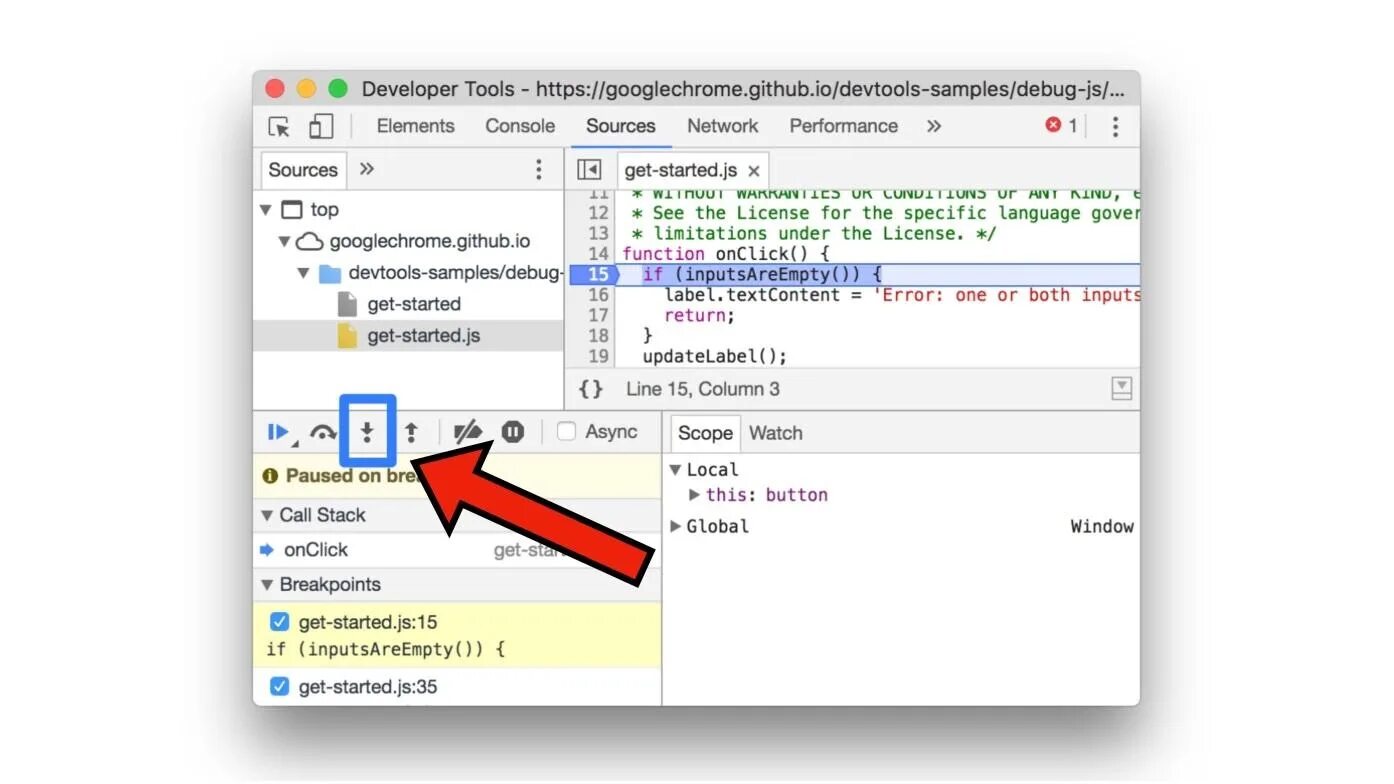Show more navigator tabs chevron
Screen dimensions: 1394x784
pyautogui.click(x=367, y=169)
